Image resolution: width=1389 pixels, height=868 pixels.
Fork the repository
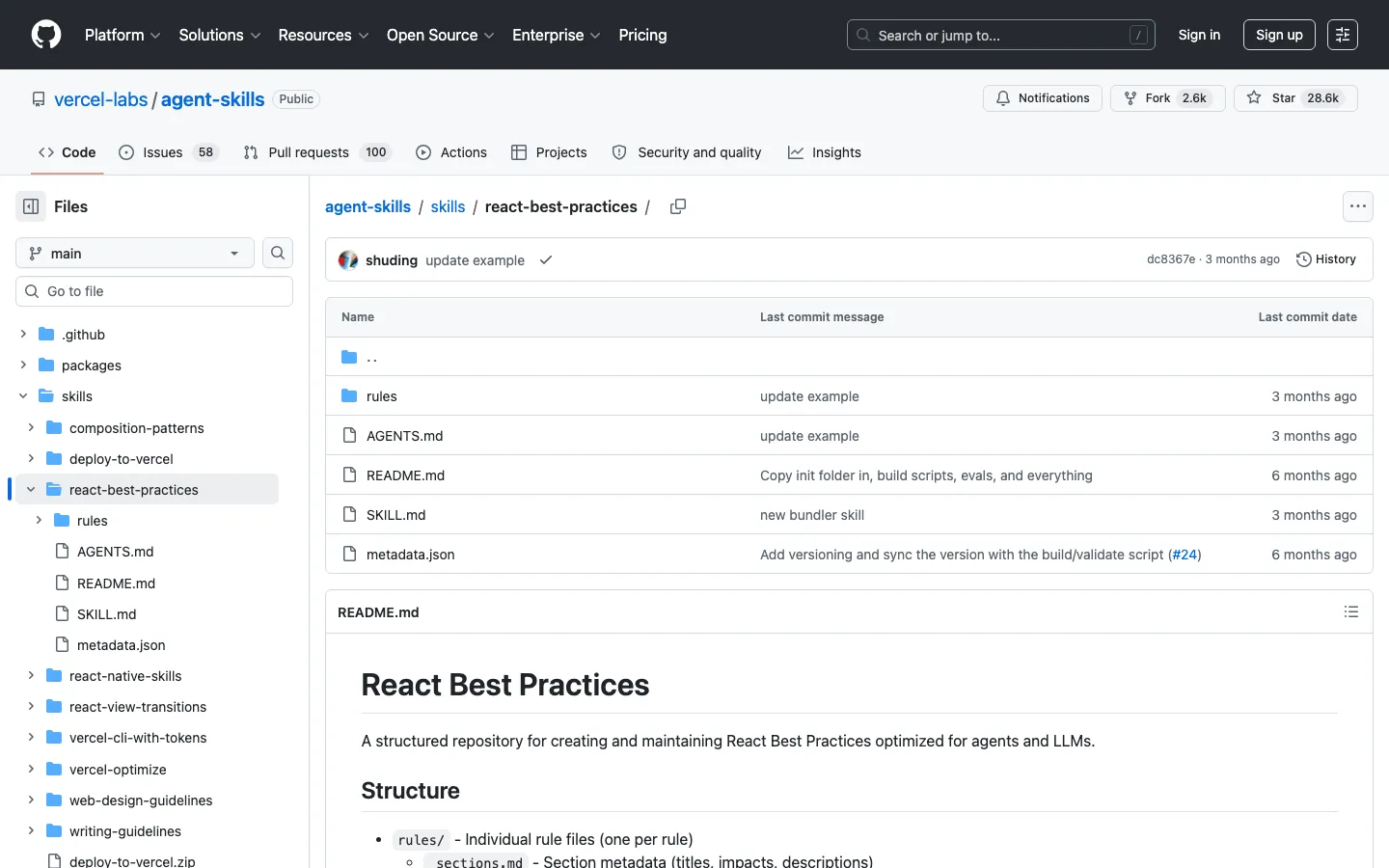point(1167,98)
